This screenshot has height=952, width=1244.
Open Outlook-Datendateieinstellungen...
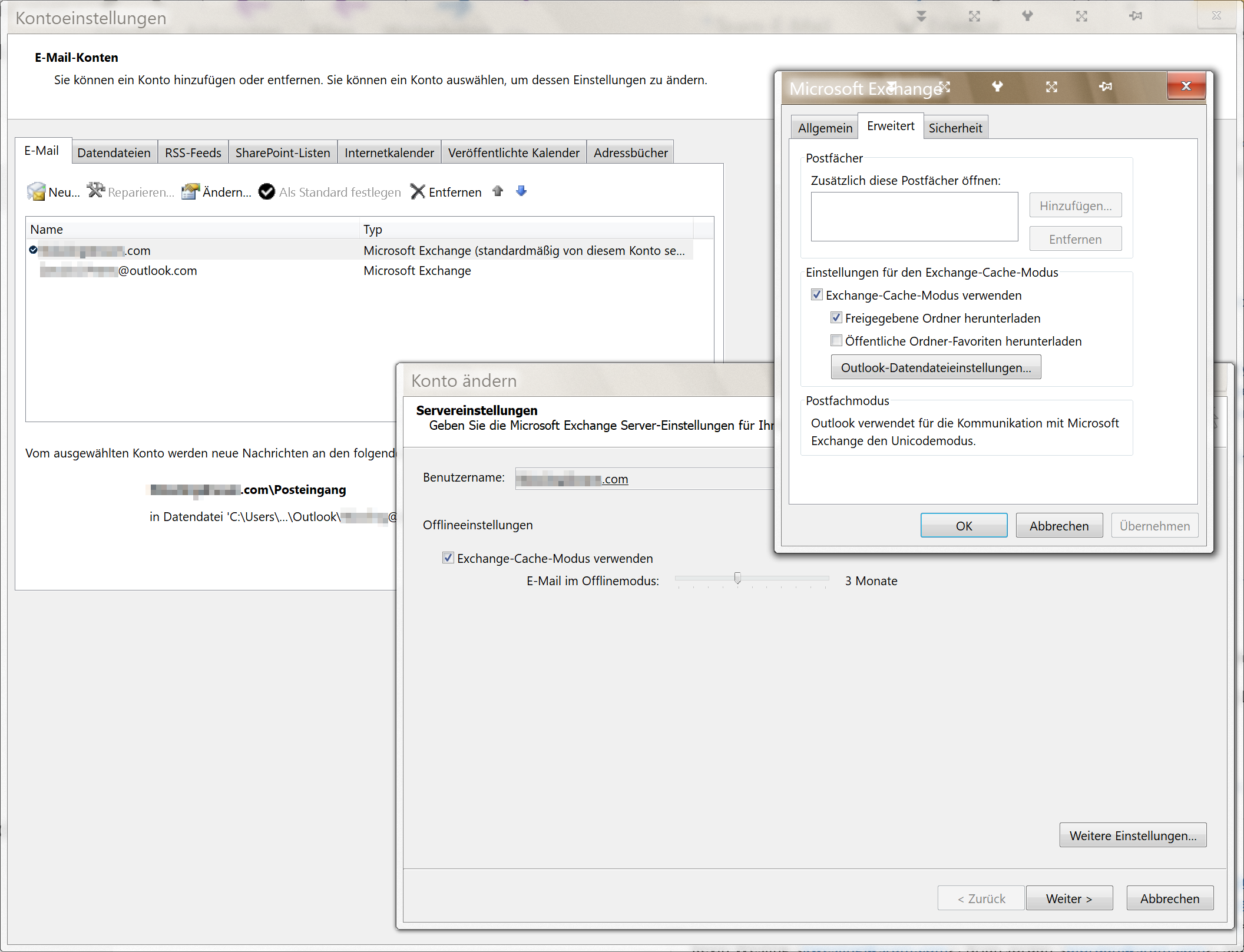pyautogui.click(x=936, y=368)
